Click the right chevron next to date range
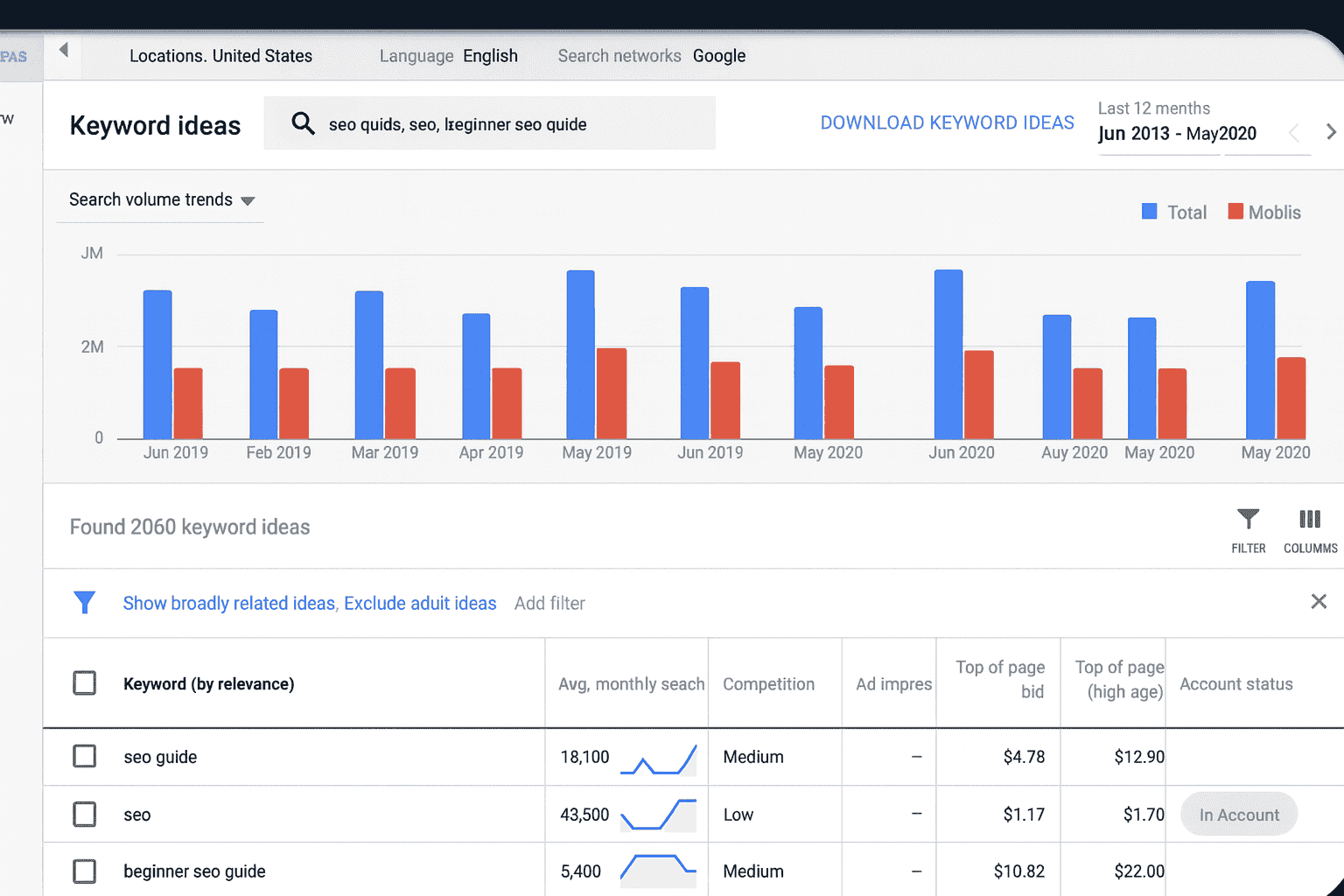1344x896 pixels. pos(1331,131)
